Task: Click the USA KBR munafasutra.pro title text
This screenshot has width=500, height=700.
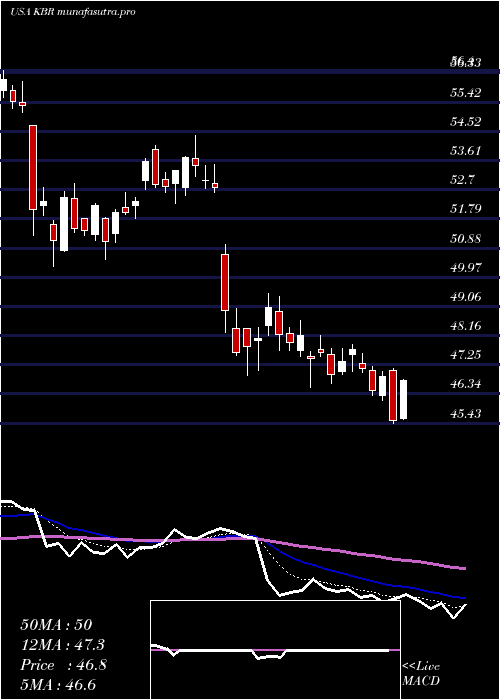Action: point(72,12)
